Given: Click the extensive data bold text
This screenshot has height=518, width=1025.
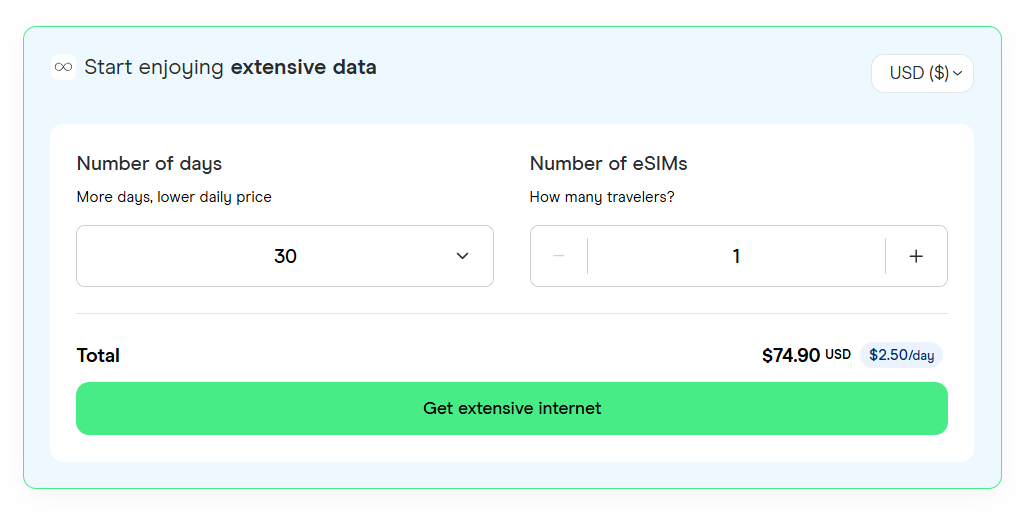Looking at the screenshot, I should tap(303, 67).
